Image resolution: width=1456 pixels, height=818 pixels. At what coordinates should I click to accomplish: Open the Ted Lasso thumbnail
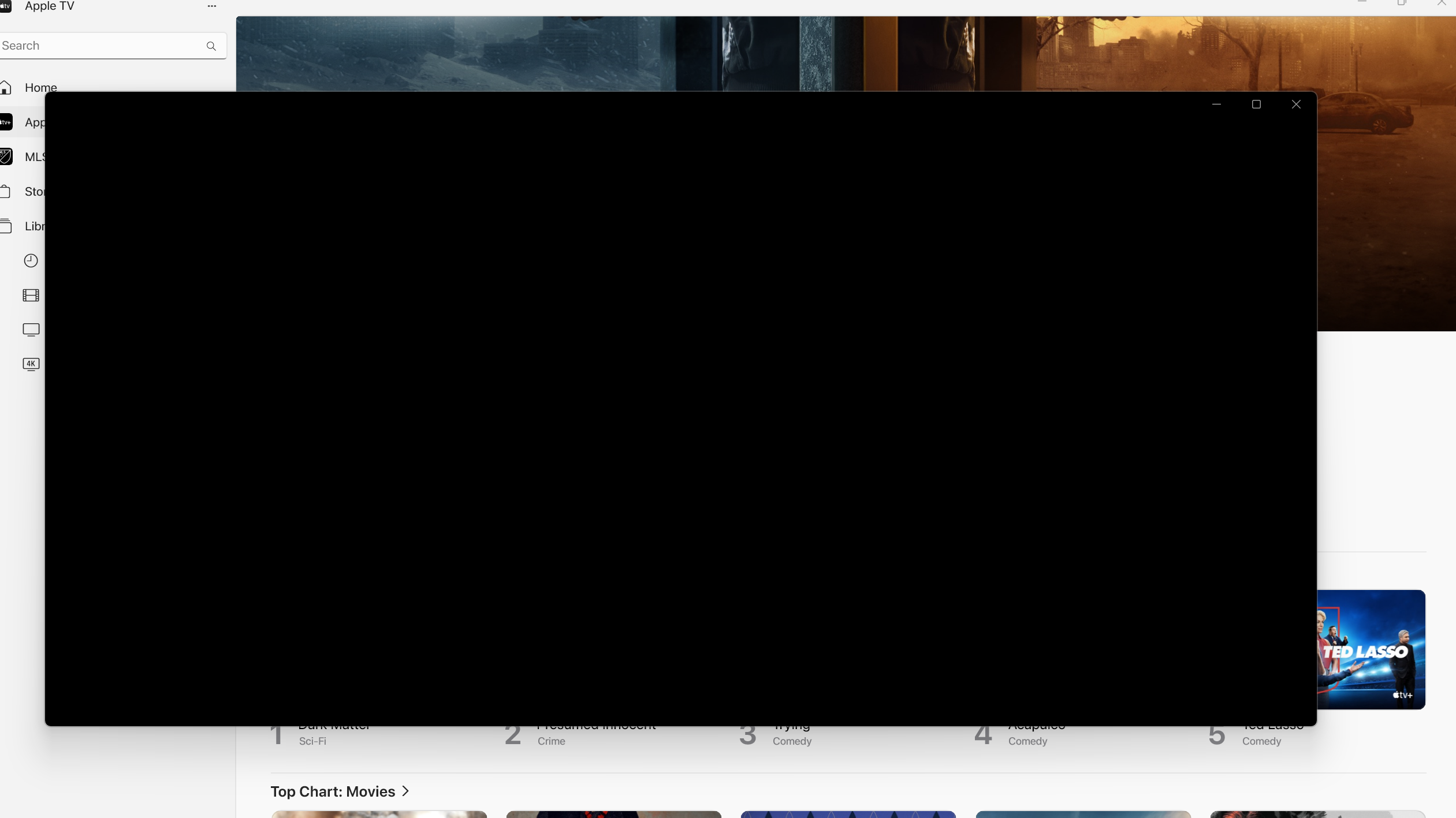(1371, 649)
